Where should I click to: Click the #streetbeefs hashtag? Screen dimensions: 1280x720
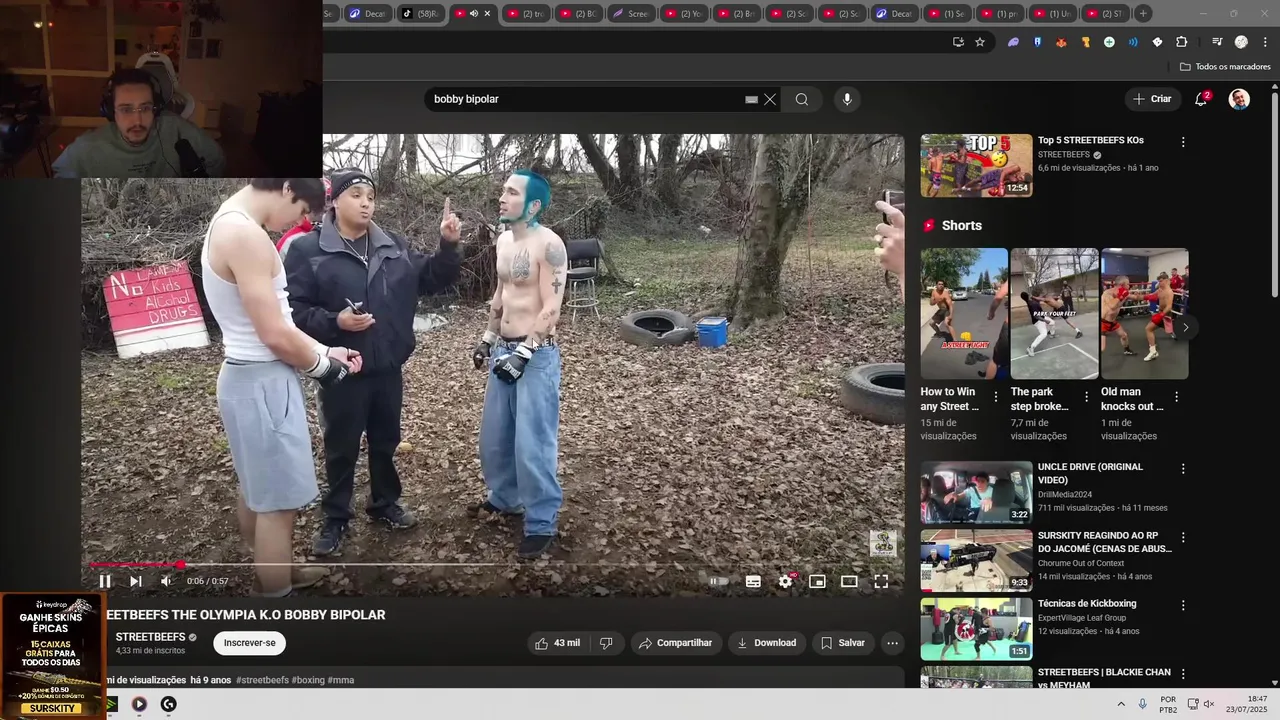coord(262,680)
